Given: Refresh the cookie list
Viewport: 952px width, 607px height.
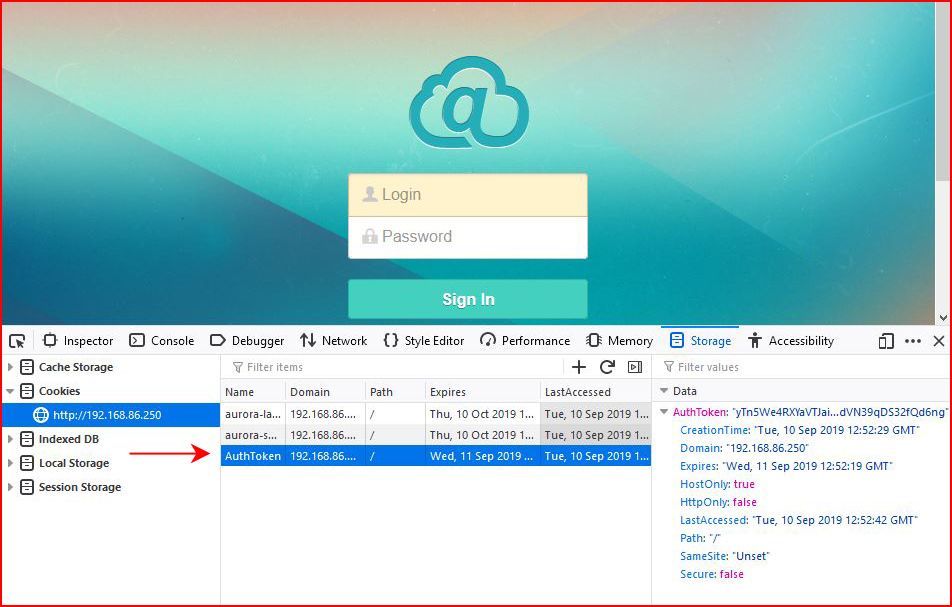Looking at the screenshot, I should [x=607, y=367].
